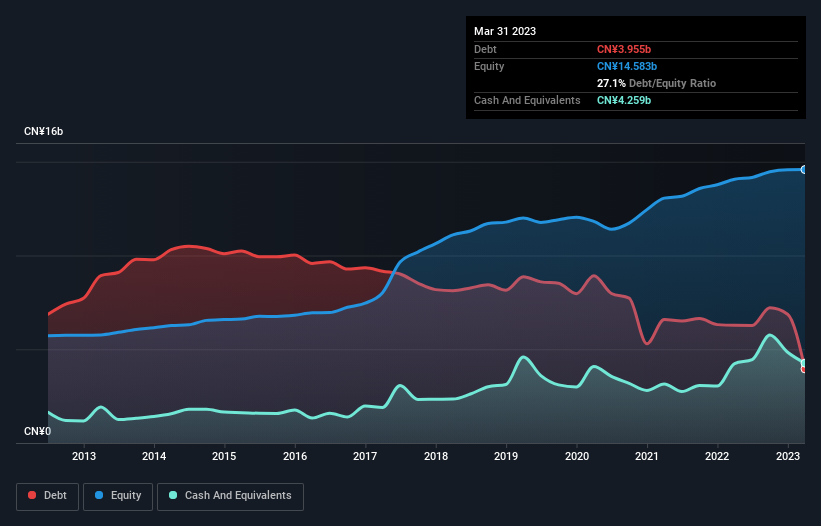Toggle the Equity series in the legend
Image resolution: width=821 pixels, height=526 pixels.
(x=118, y=495)
